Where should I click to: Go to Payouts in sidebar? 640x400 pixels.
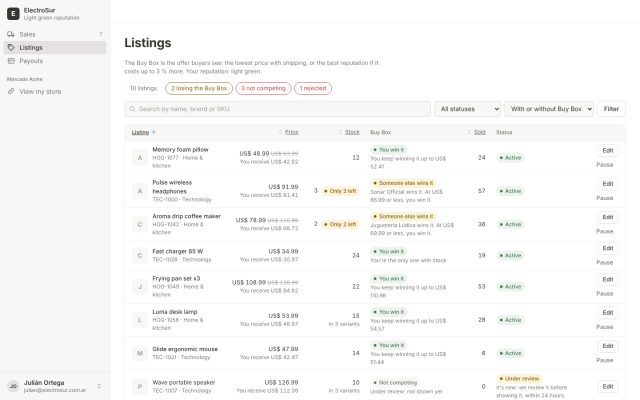tap(54, 61)
